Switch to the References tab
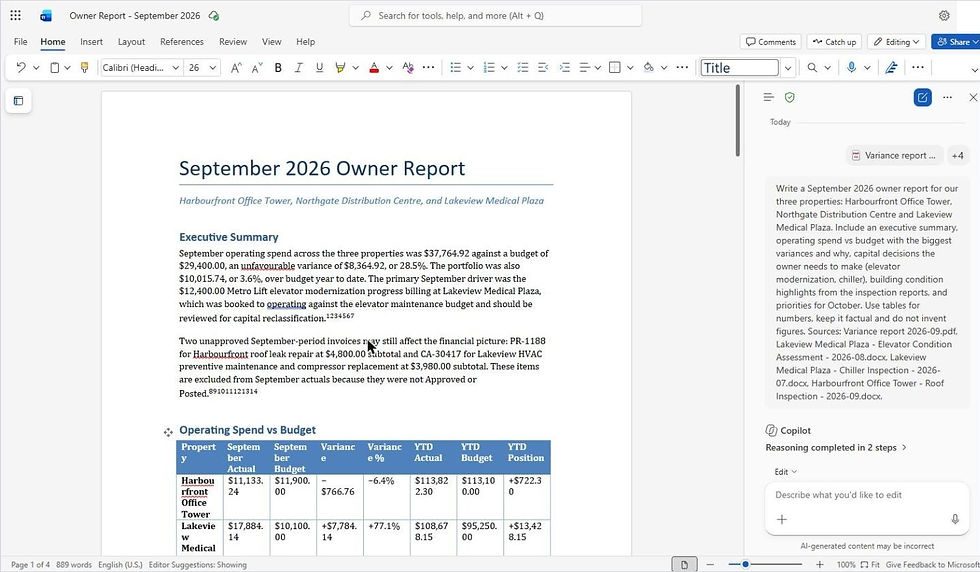The image size is (980, 572). [182, 42]
